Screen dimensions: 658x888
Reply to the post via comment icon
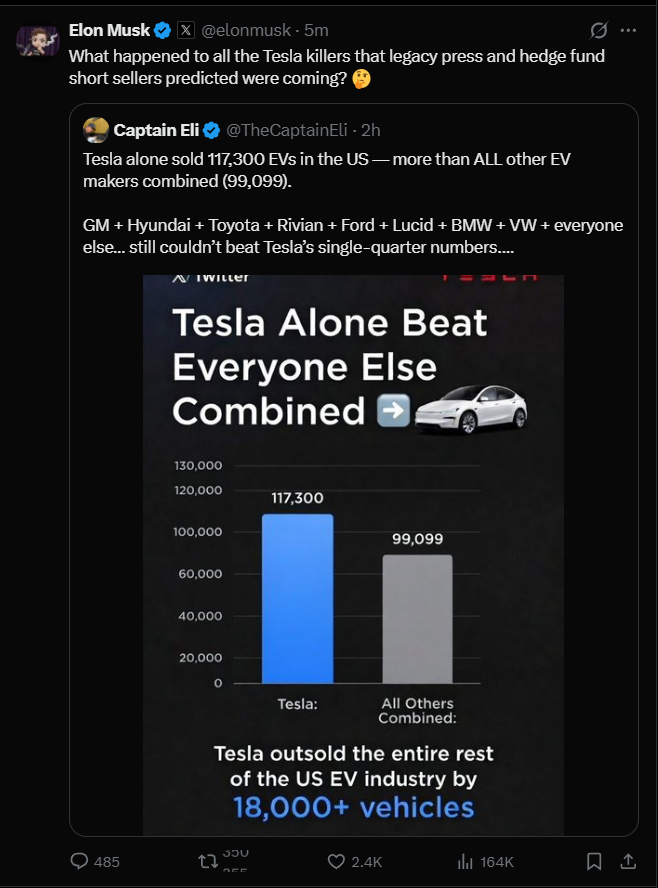(80, 861)
